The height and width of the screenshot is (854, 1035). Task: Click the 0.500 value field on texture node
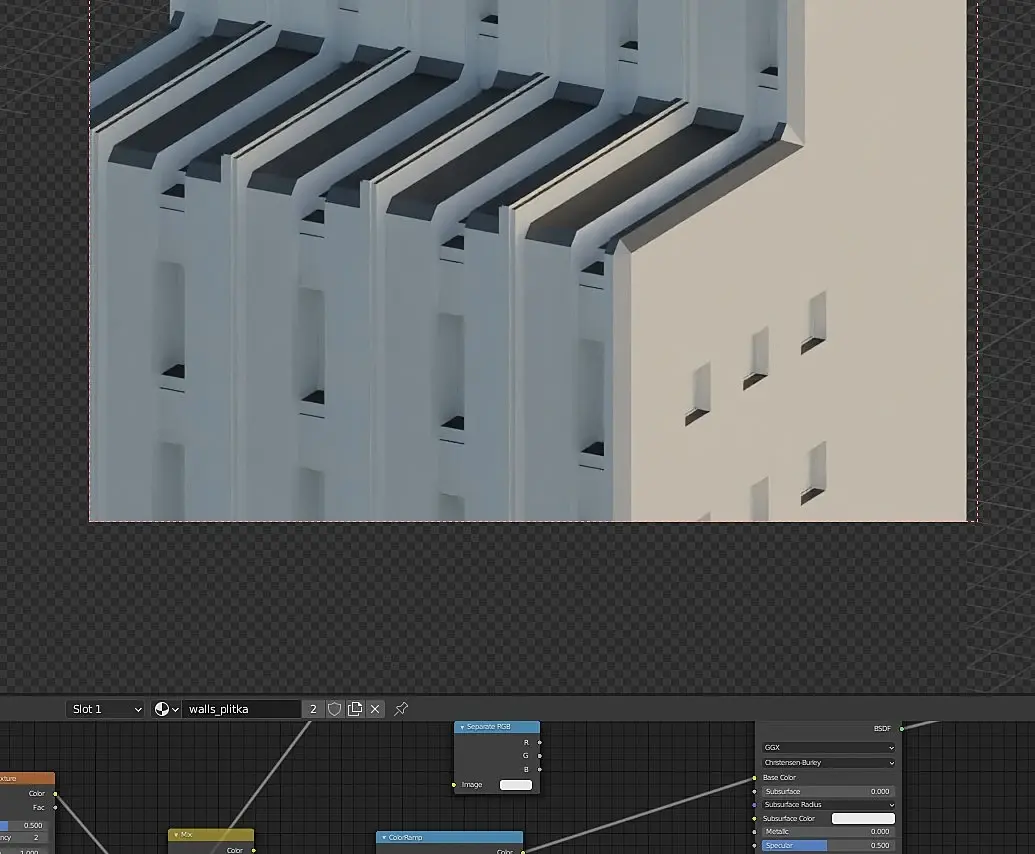coord(22,825)
